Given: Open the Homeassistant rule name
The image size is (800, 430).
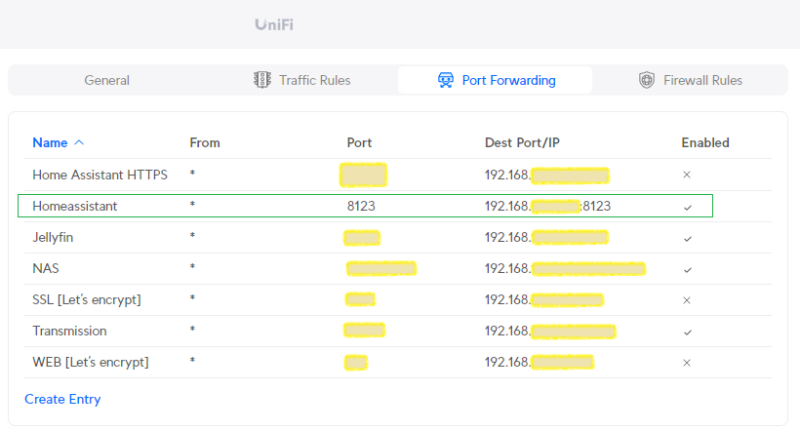Looking at the screenshot, I should click(x=75, y=206).
